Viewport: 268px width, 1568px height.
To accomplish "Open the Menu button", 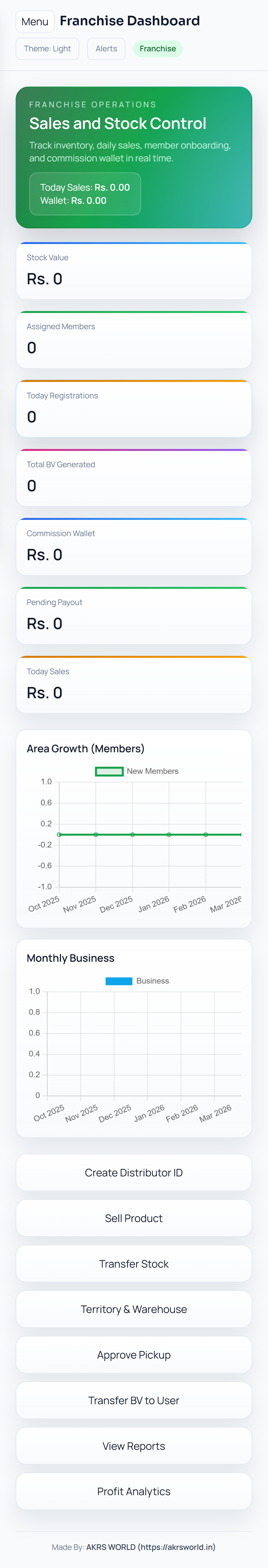I will click(35, 21).
